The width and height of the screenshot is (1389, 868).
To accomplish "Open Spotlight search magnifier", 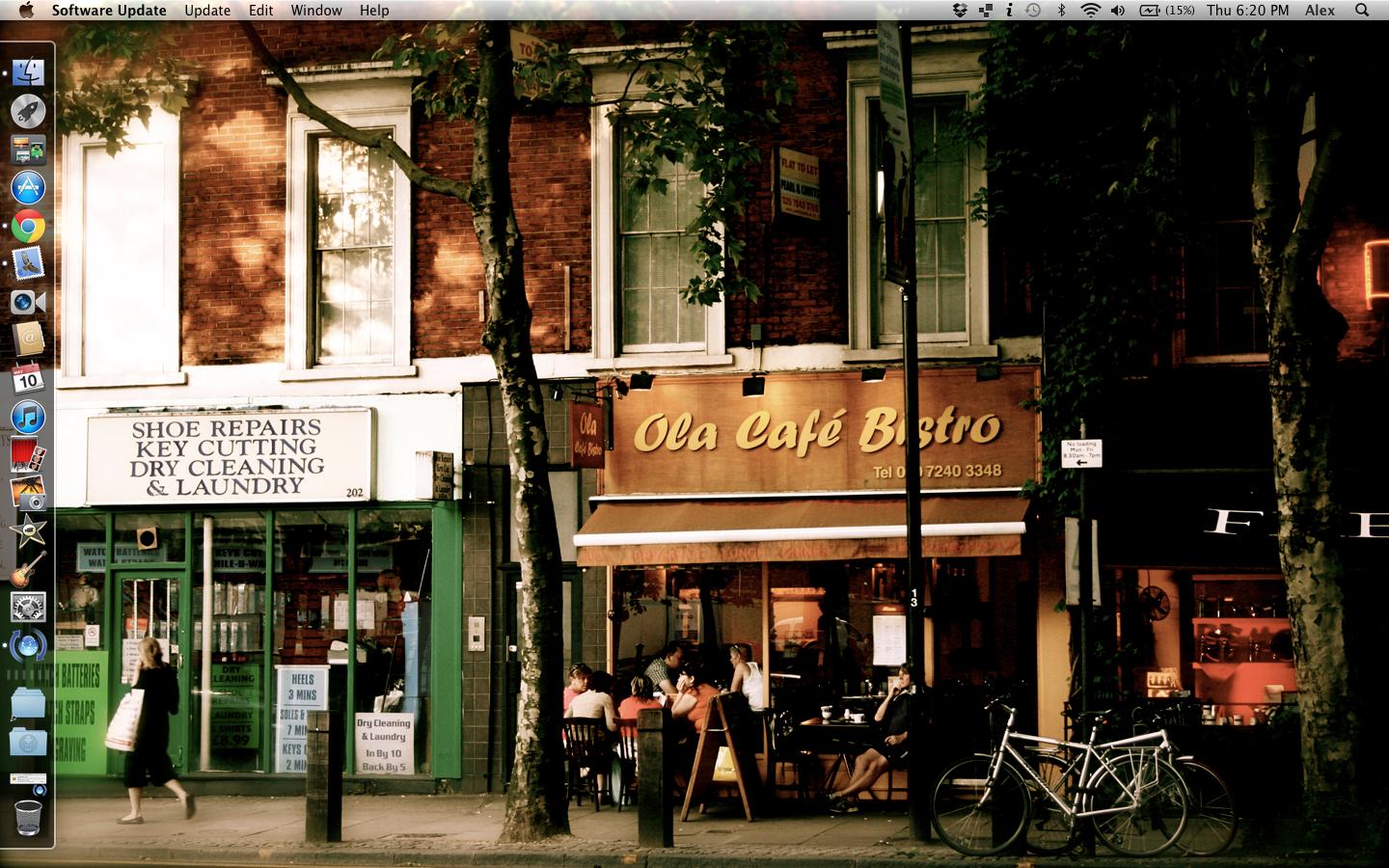I will 1362,11.
